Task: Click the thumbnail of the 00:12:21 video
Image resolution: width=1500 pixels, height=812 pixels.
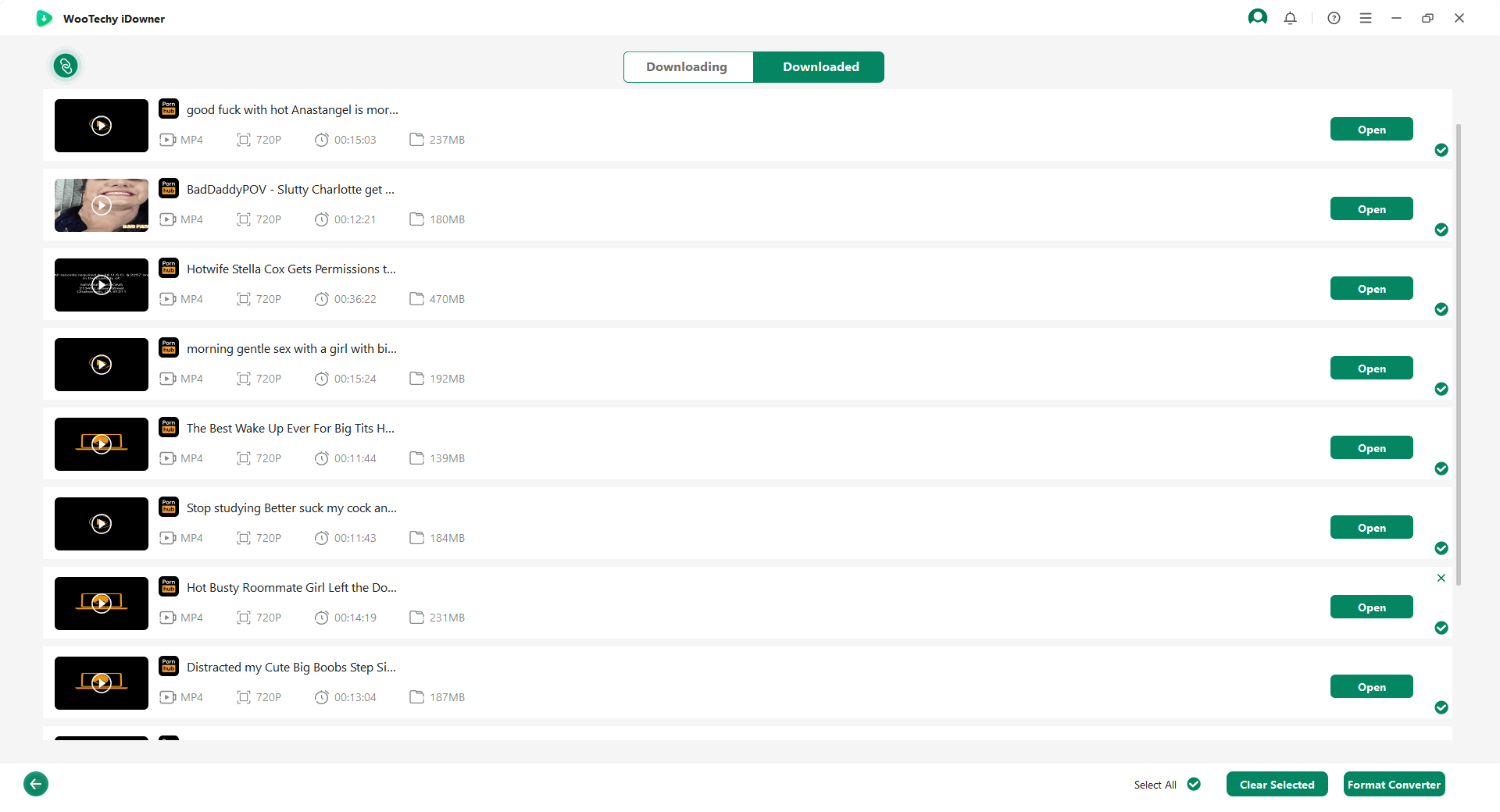Action: pyautogui.click(x=102, y=205)
